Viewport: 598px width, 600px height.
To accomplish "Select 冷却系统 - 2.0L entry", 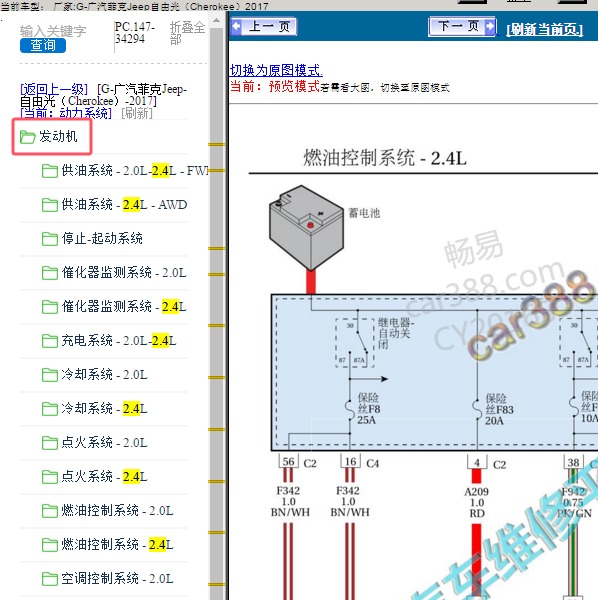I will pos(104,375).
